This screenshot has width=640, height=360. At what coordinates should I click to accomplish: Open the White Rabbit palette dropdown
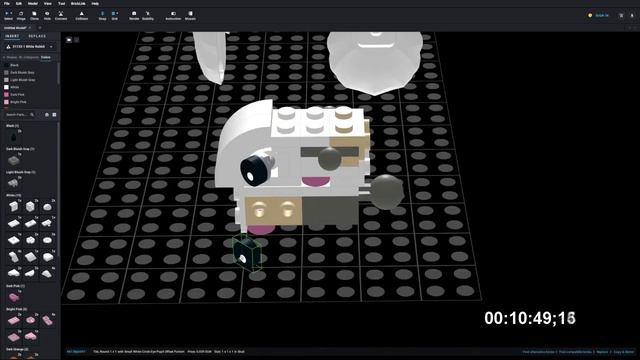(29, 47)
